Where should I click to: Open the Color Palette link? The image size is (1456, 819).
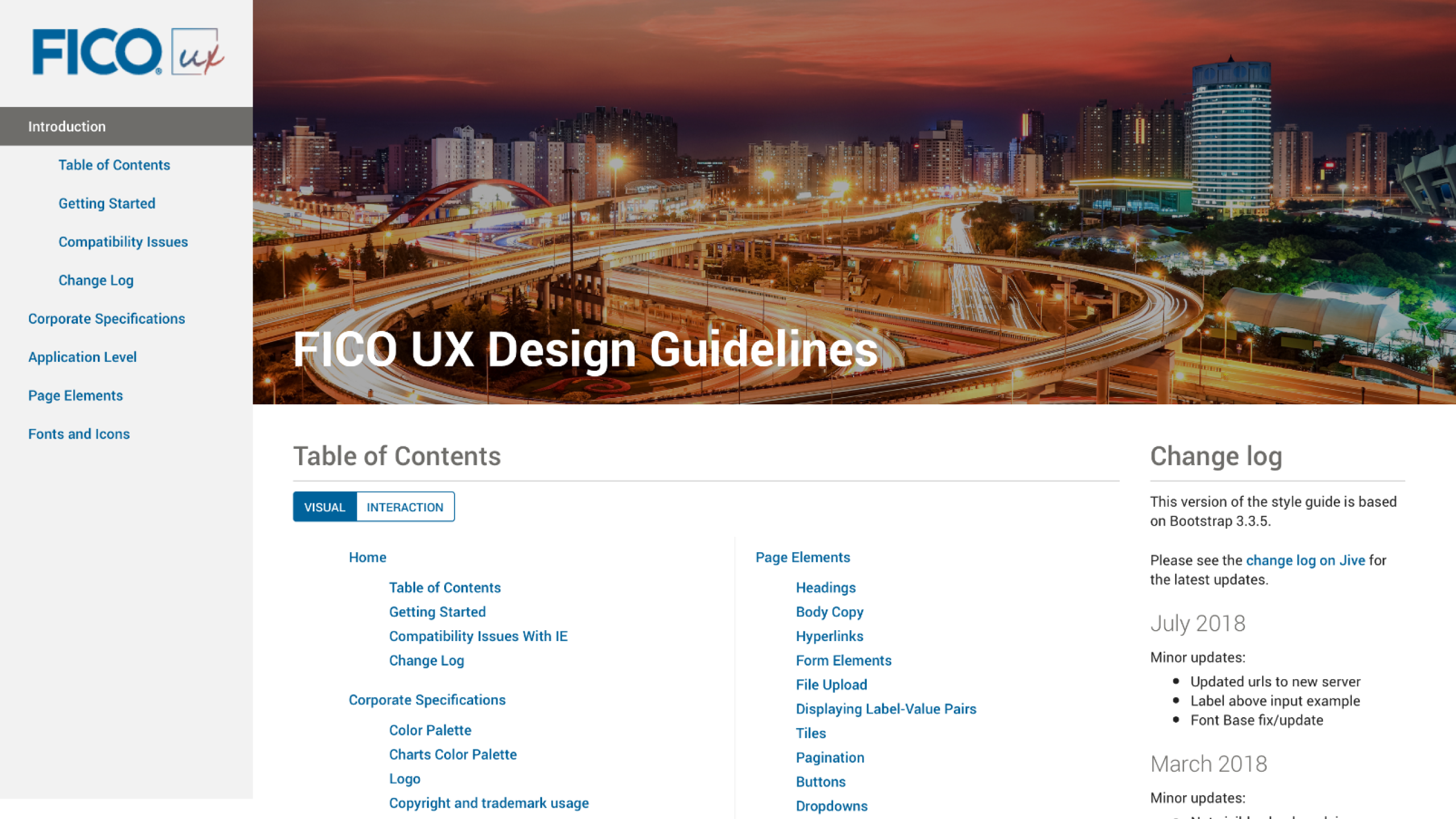[x=430, y=730]
